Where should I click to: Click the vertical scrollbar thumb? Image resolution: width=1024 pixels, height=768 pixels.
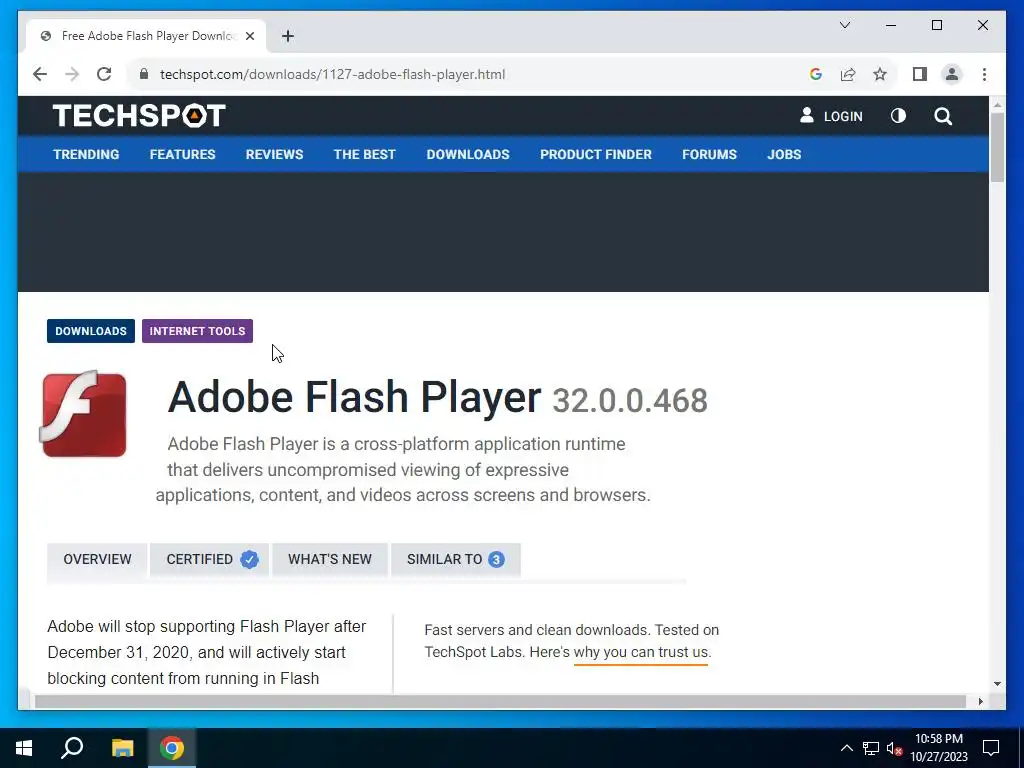pos(997,146)
